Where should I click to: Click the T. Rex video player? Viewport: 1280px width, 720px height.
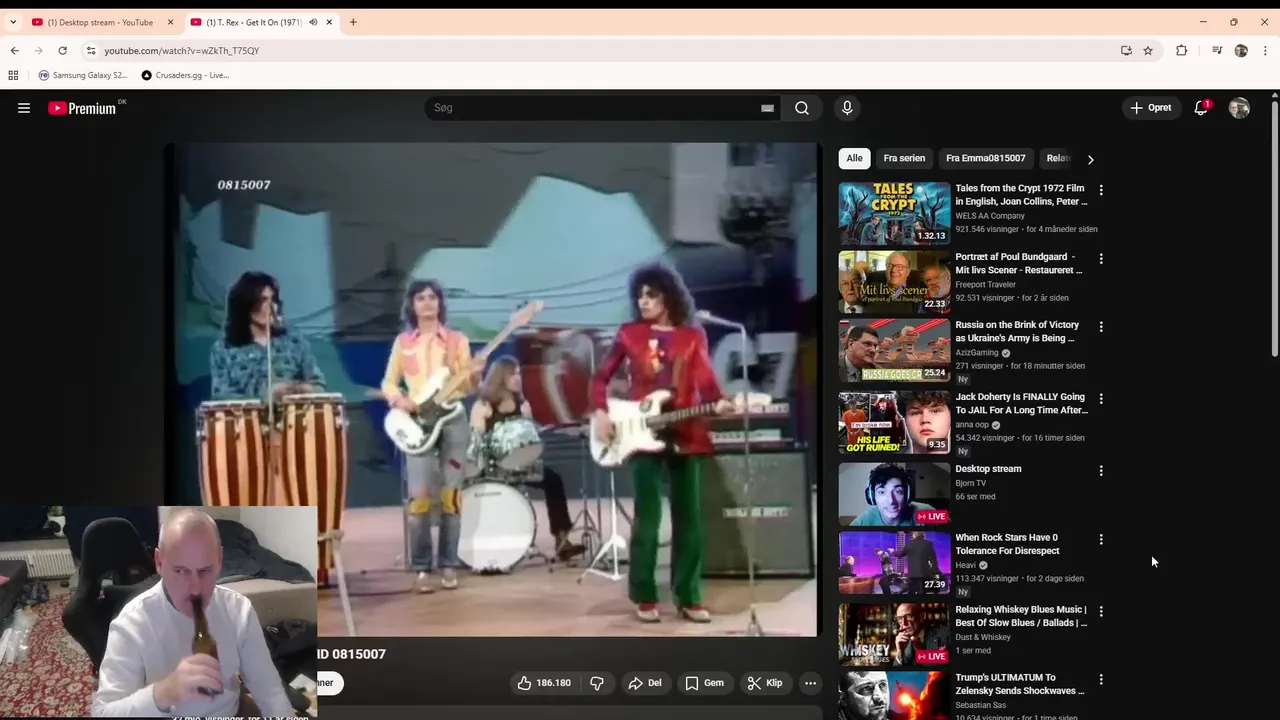pos(491,389)
